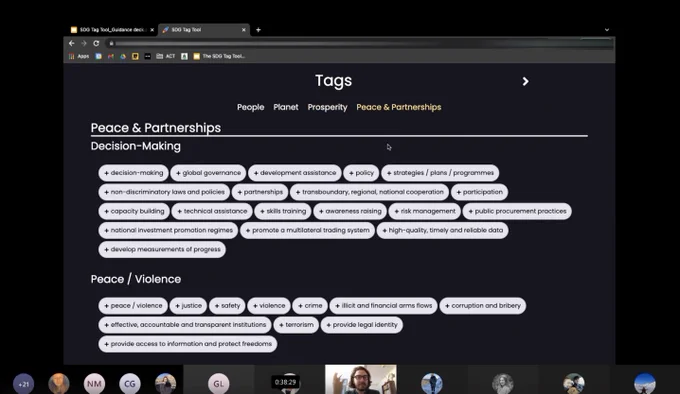Viewport: 680px width, 394px height.
Task: Select Peace & Partnerships category
Action: pyautogui.click(x=399, y=107)
